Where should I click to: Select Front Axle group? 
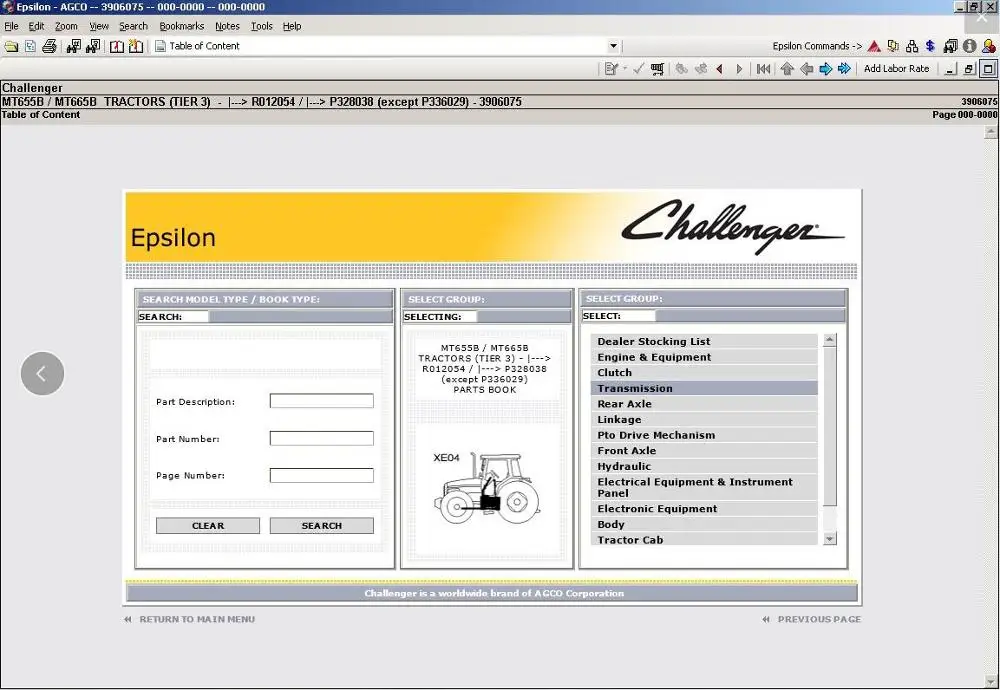pyautogui.click(x=704, y=450)
